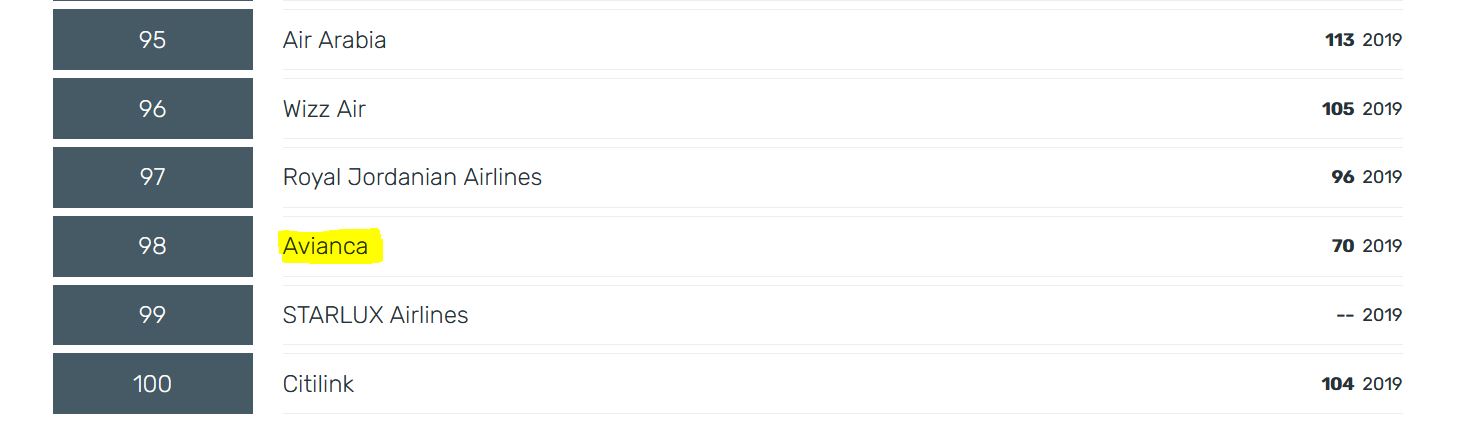Screen dimensions: 1457x423
Task: Click STARLUX's blank 2019 rank dashes
Action: (x=1344, y=315)
